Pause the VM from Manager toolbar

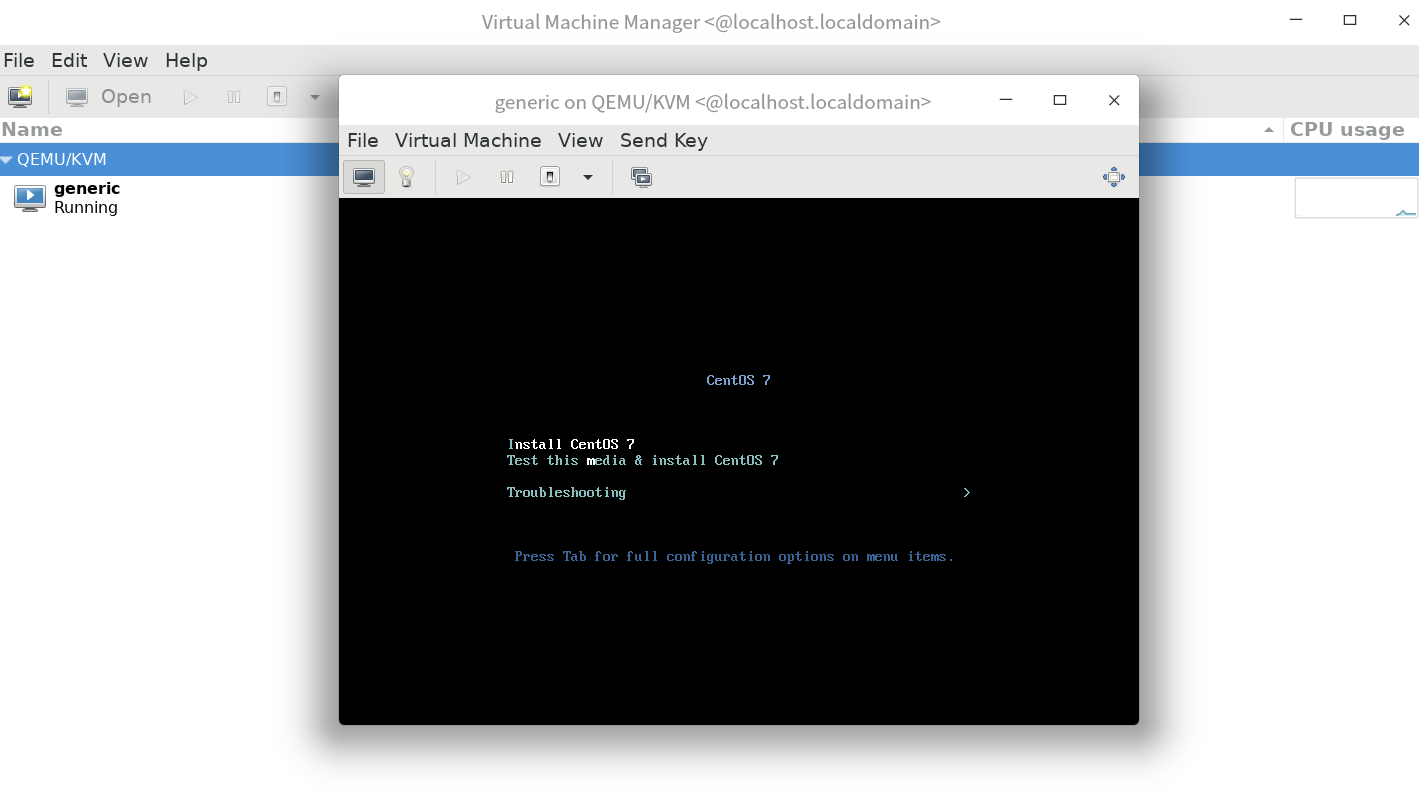(x=234, y=97)
